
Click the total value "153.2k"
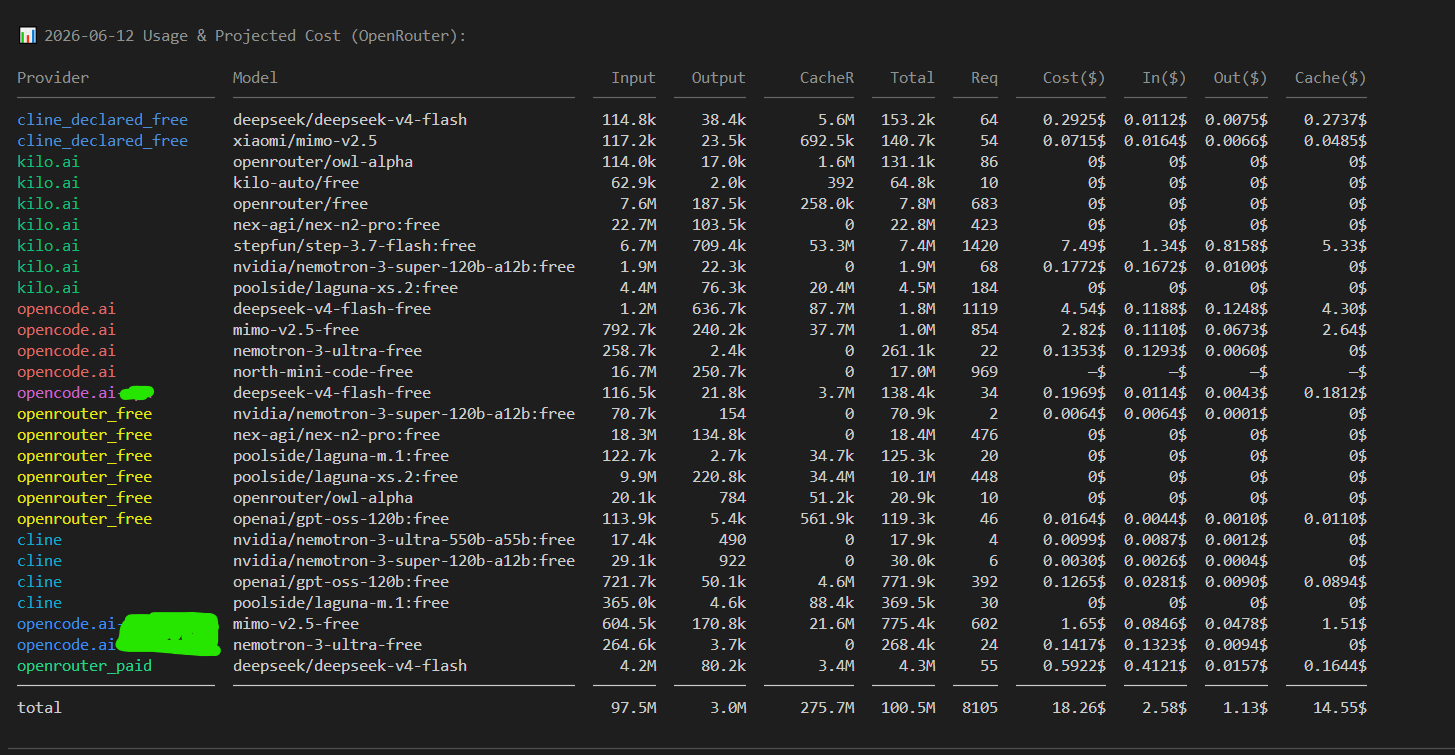point(908,120)
